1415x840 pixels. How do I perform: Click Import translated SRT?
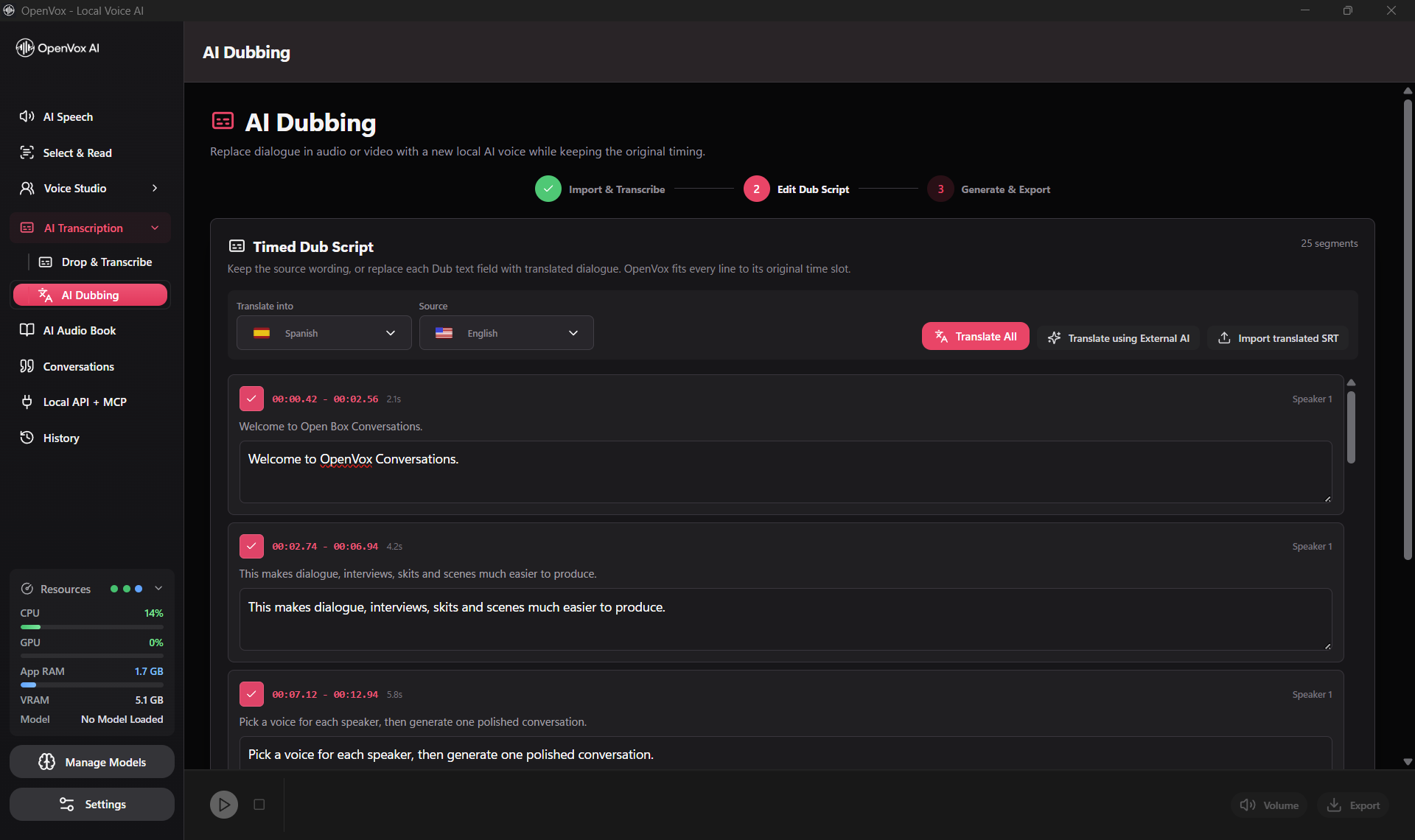pos(1278,338)
